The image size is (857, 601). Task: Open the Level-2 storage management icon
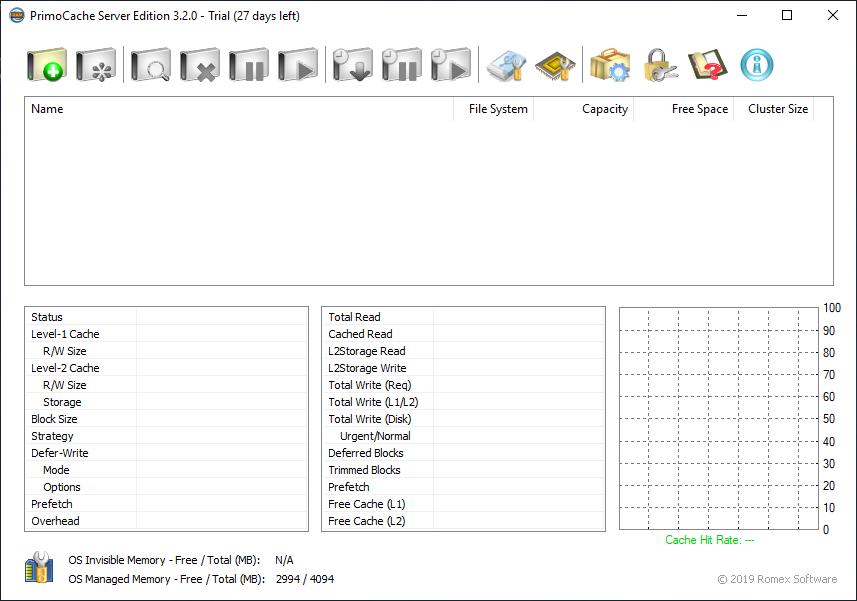[x=506, y=66]
